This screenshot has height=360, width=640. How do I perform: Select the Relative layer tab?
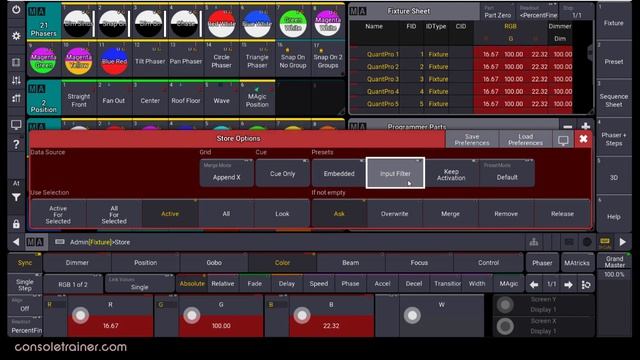[x=223, y=284]
